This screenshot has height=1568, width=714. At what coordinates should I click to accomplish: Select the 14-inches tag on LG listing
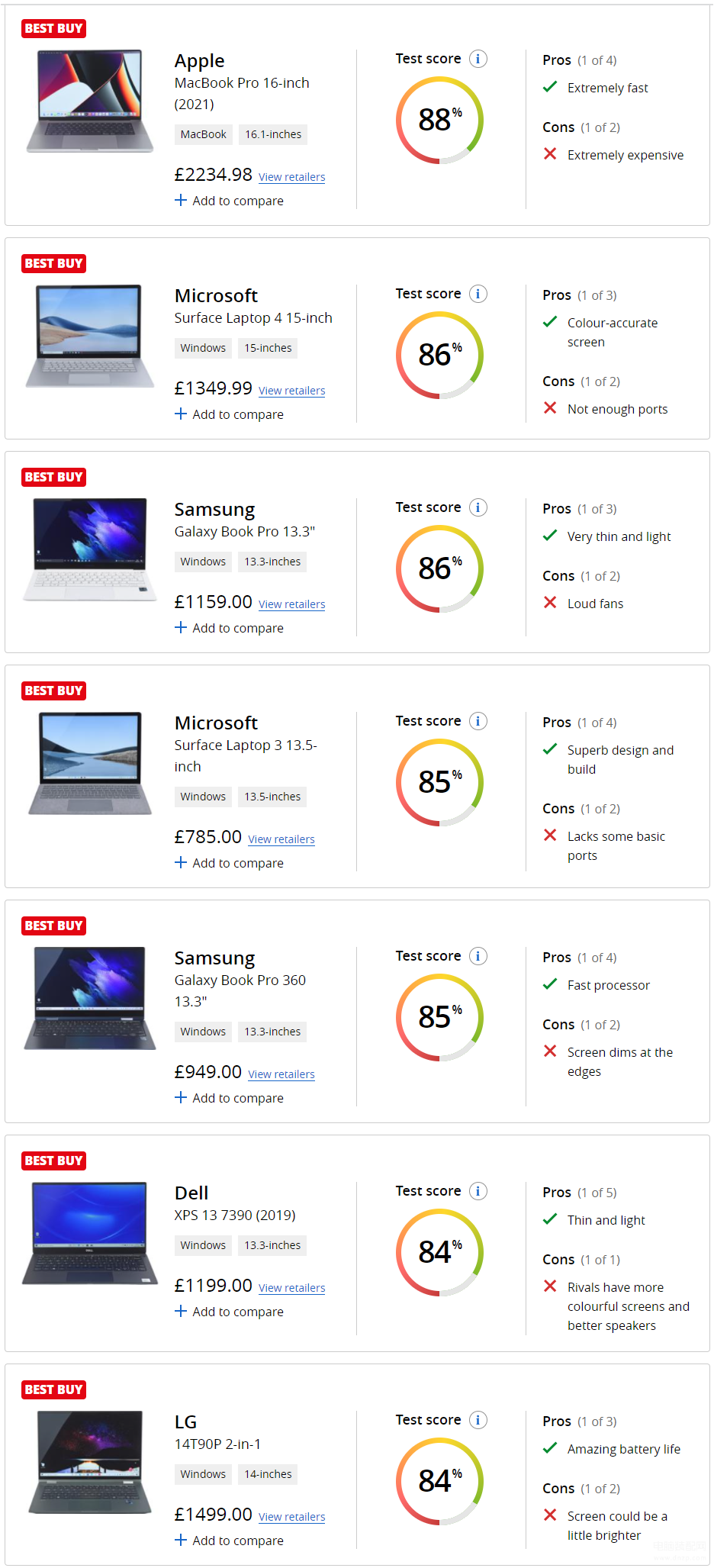pos(268,1474)
